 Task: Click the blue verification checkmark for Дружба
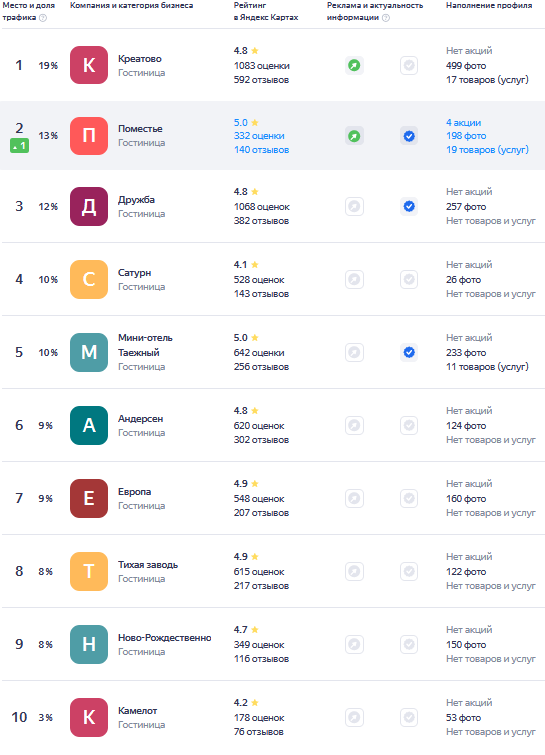[x=409, y=207]
